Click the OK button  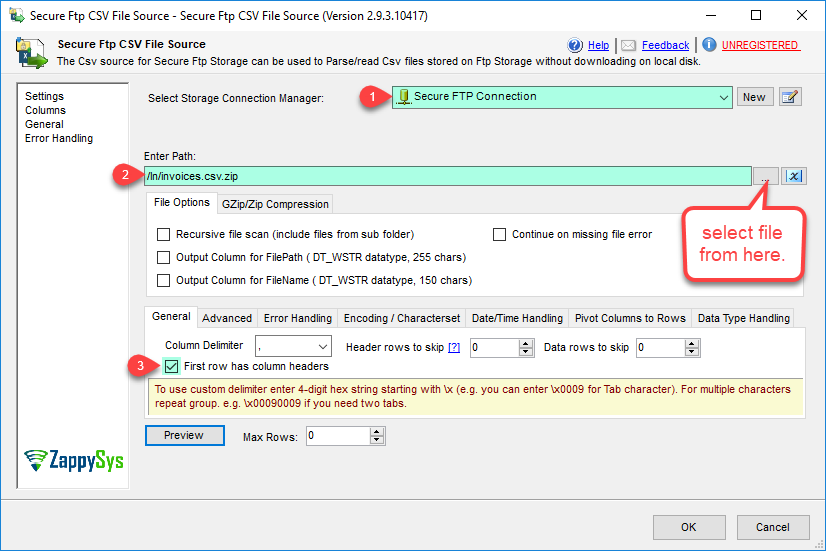coord(689,527)
